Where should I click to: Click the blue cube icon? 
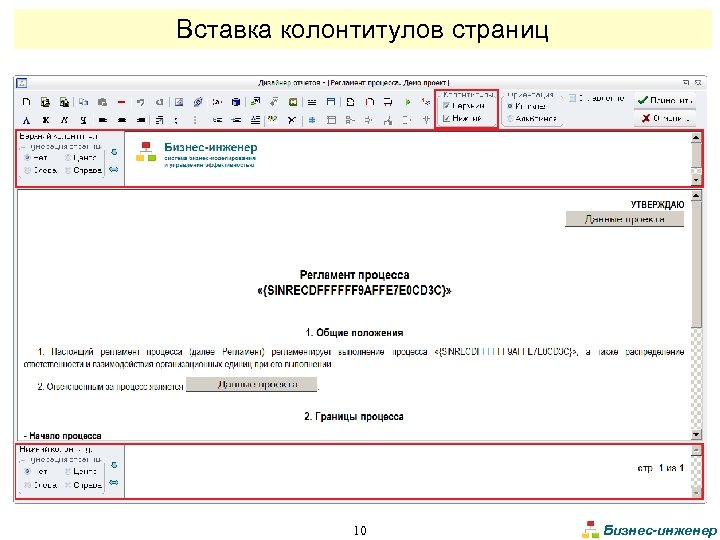coord(236,102)
